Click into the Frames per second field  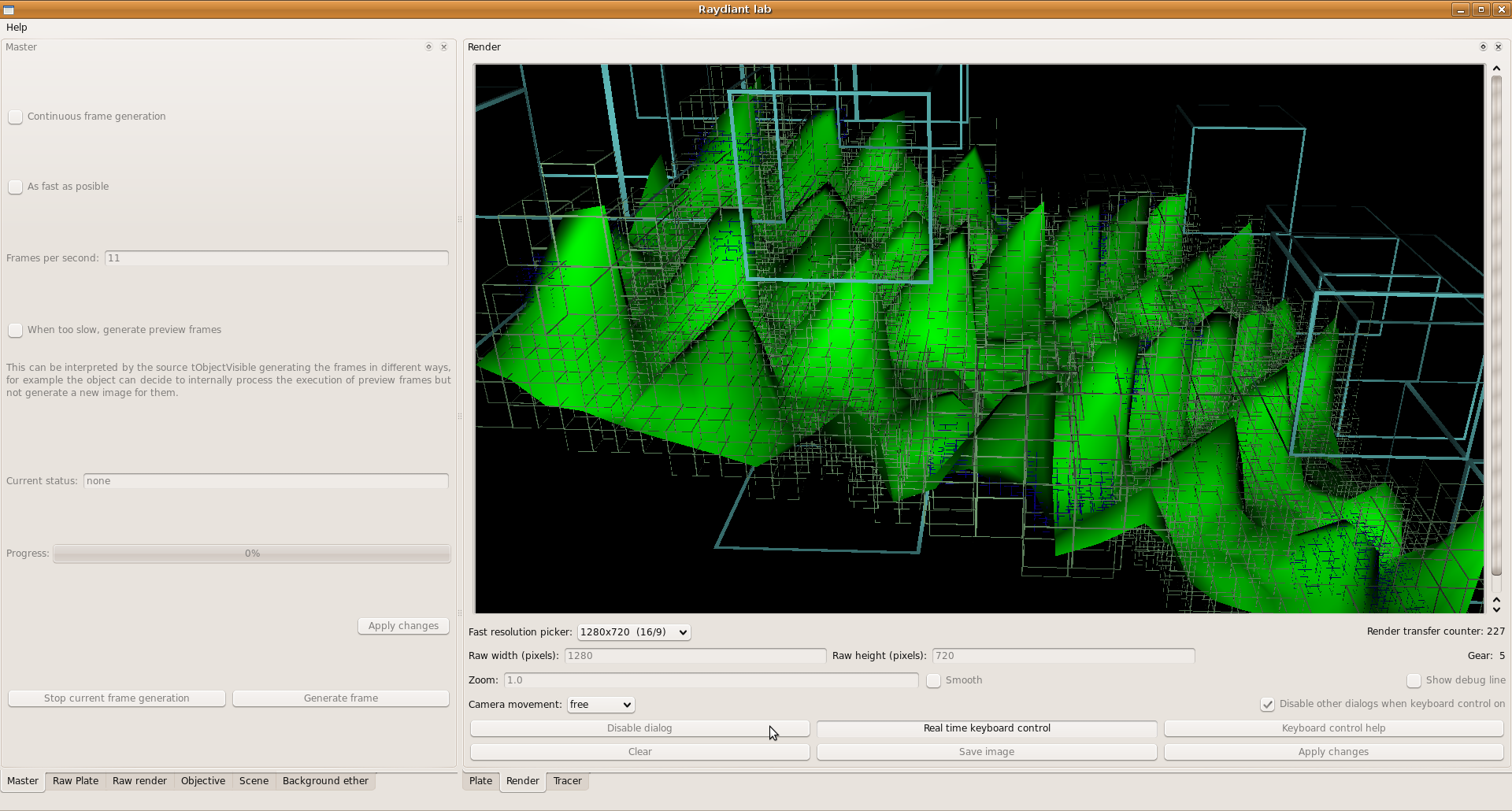click(x=276, y=258)
